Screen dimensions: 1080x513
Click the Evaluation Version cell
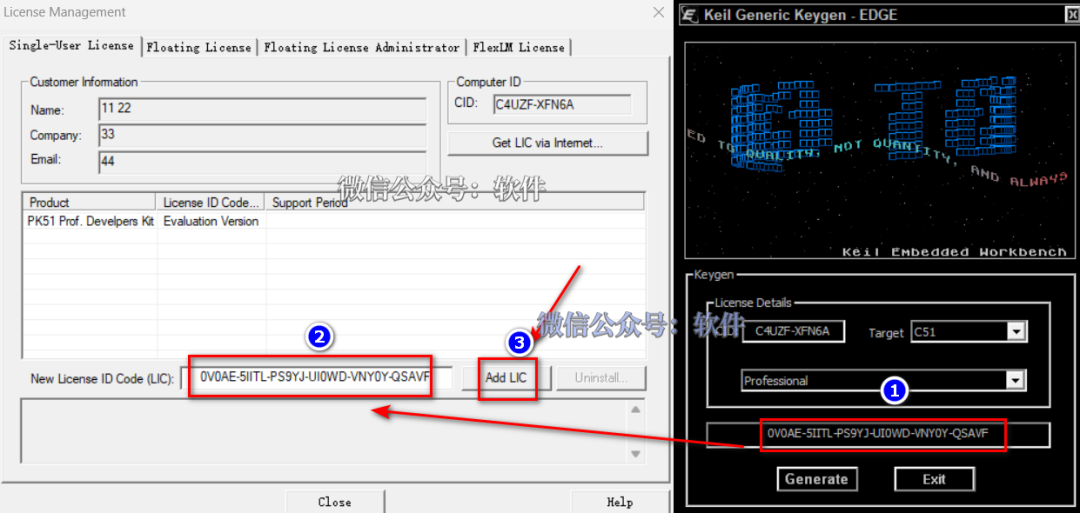(211, 221)
